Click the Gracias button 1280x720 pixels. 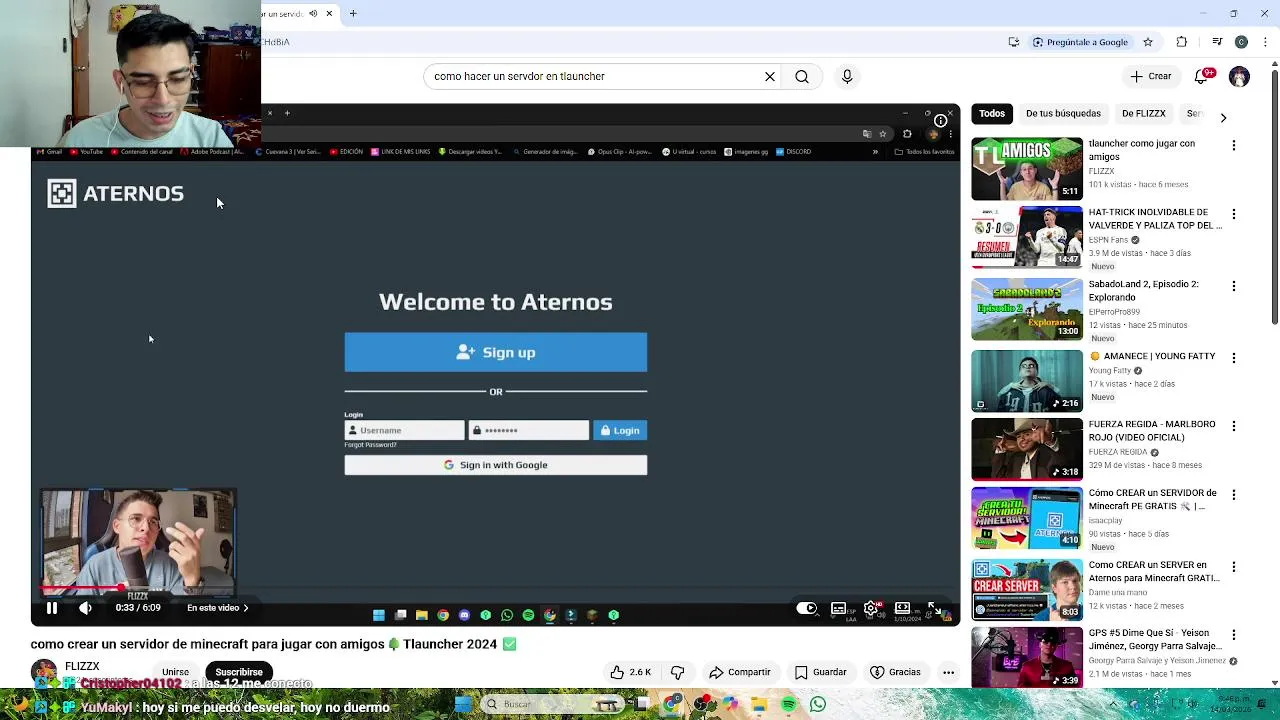point(895,672)
